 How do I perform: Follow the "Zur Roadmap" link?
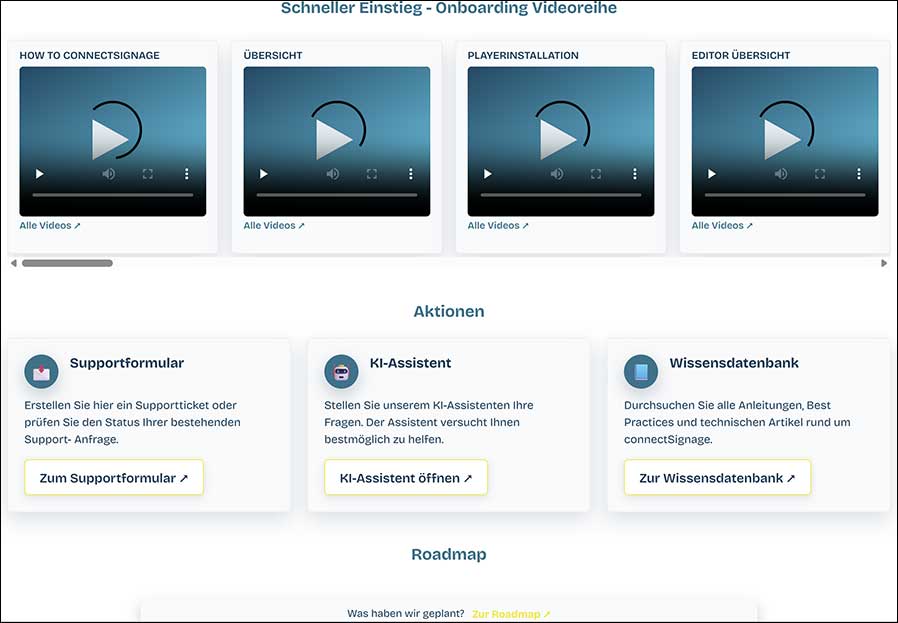tap(510, 613)
